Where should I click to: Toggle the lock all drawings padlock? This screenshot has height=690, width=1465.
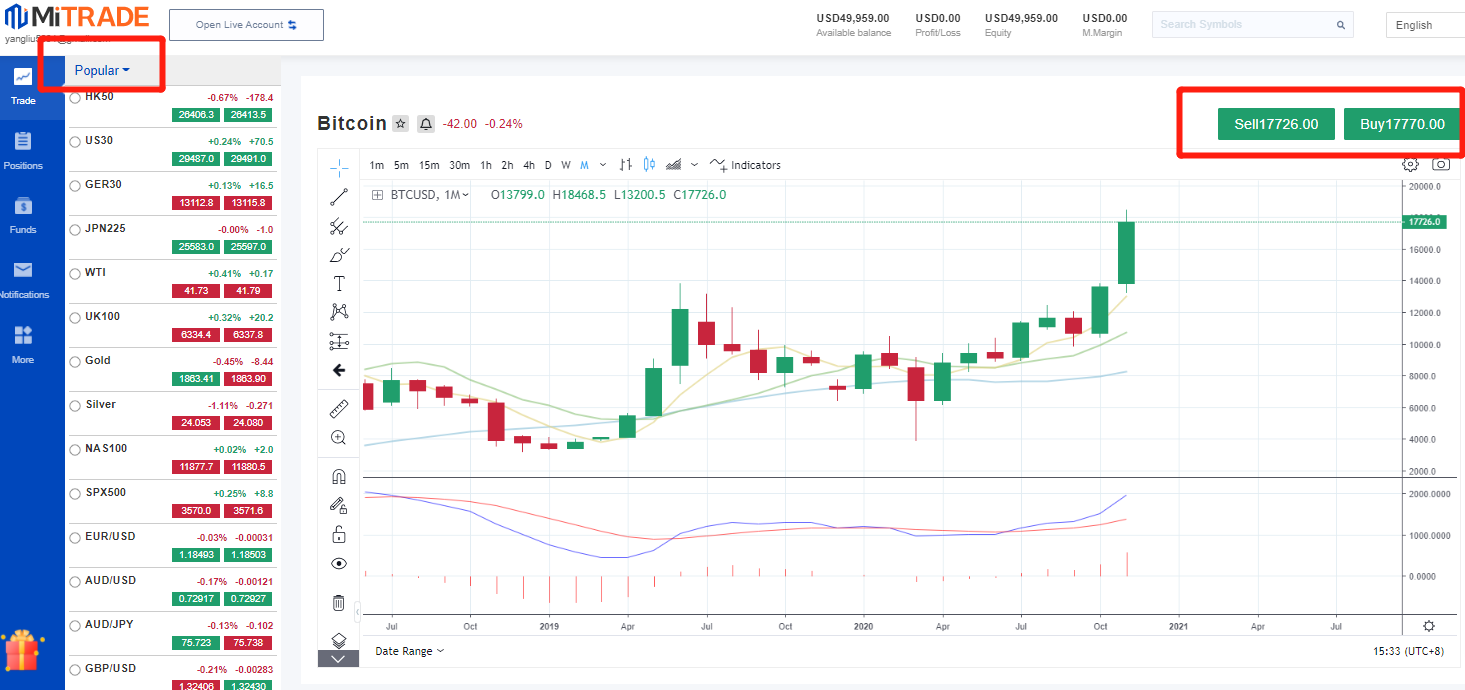click(x=339, y=534)
